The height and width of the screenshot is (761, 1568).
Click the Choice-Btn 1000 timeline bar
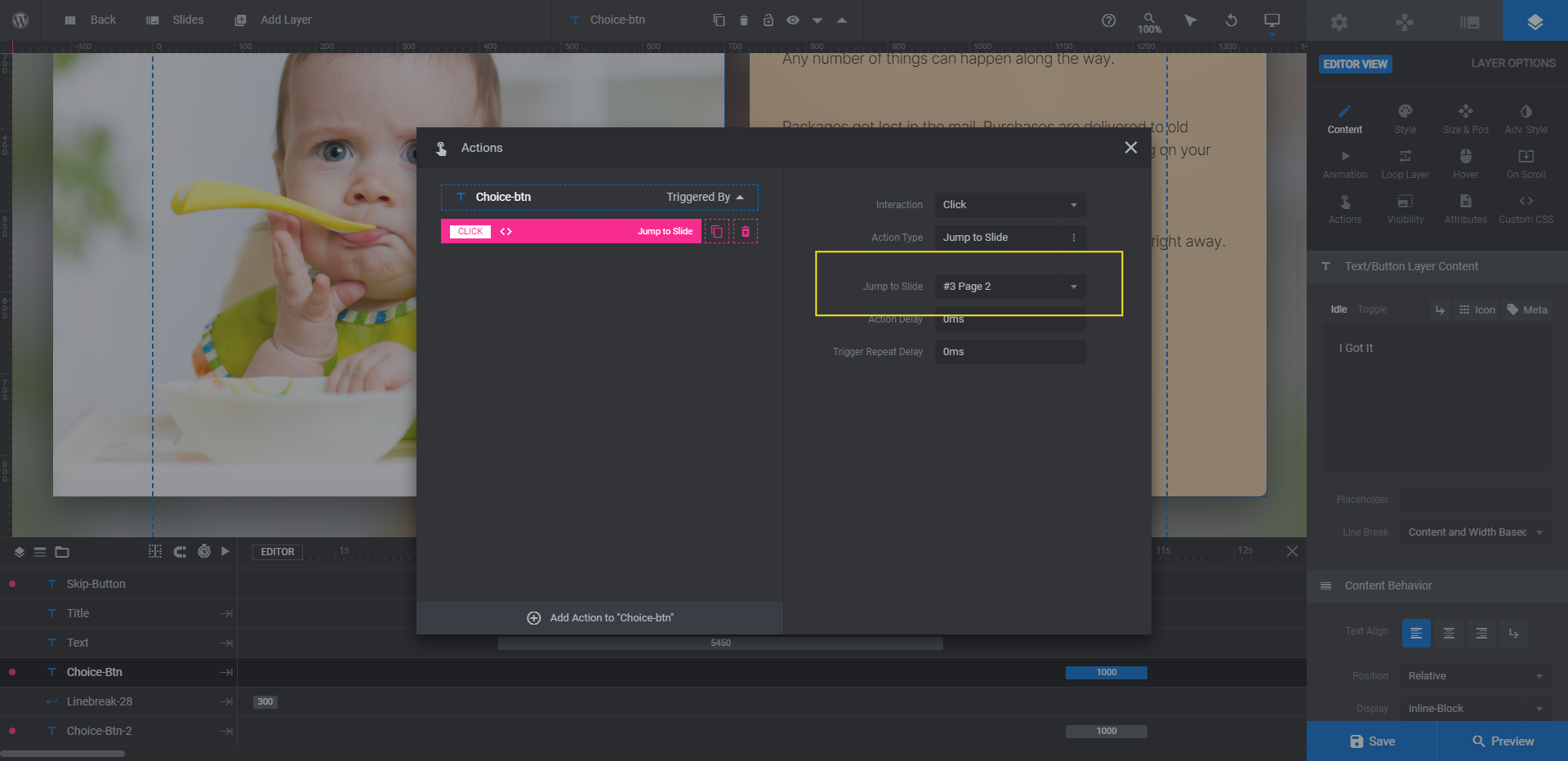[1107, 673]
